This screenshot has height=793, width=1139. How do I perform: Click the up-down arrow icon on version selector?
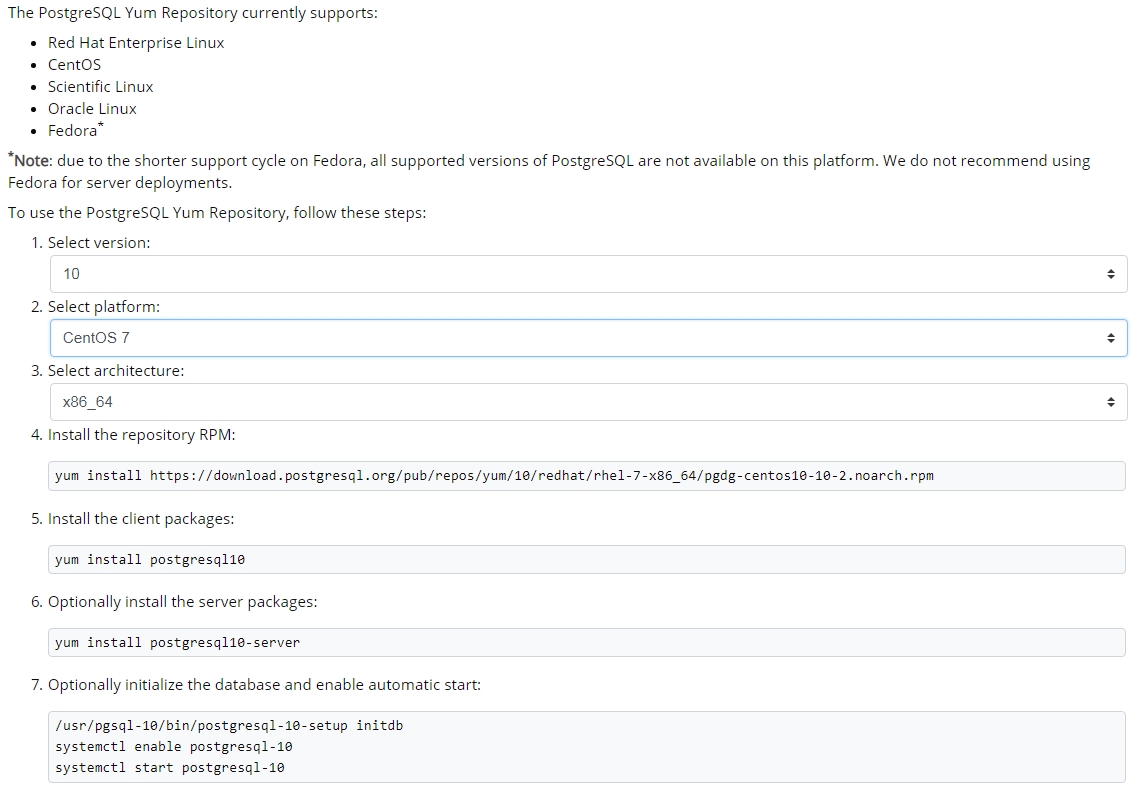tap(1110, 274)
